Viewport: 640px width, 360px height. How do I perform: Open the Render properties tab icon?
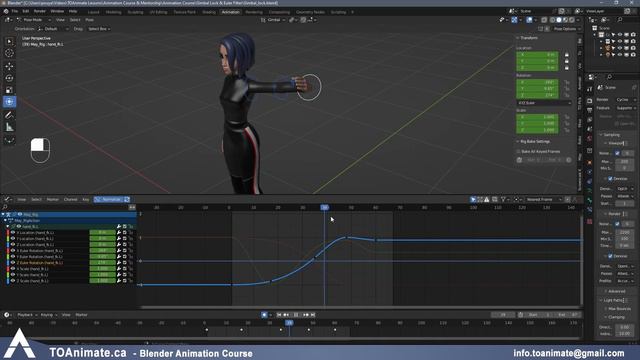pyautogui.click(x=589, y=100)
